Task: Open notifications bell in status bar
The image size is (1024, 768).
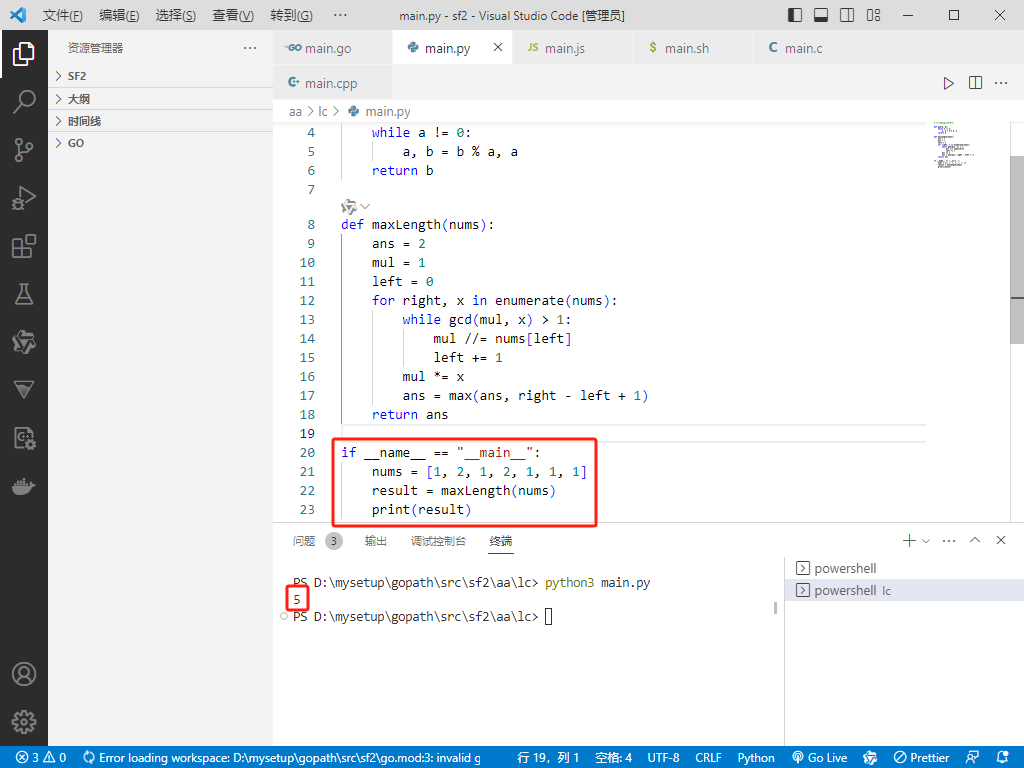Action: tap(1003, 758)
